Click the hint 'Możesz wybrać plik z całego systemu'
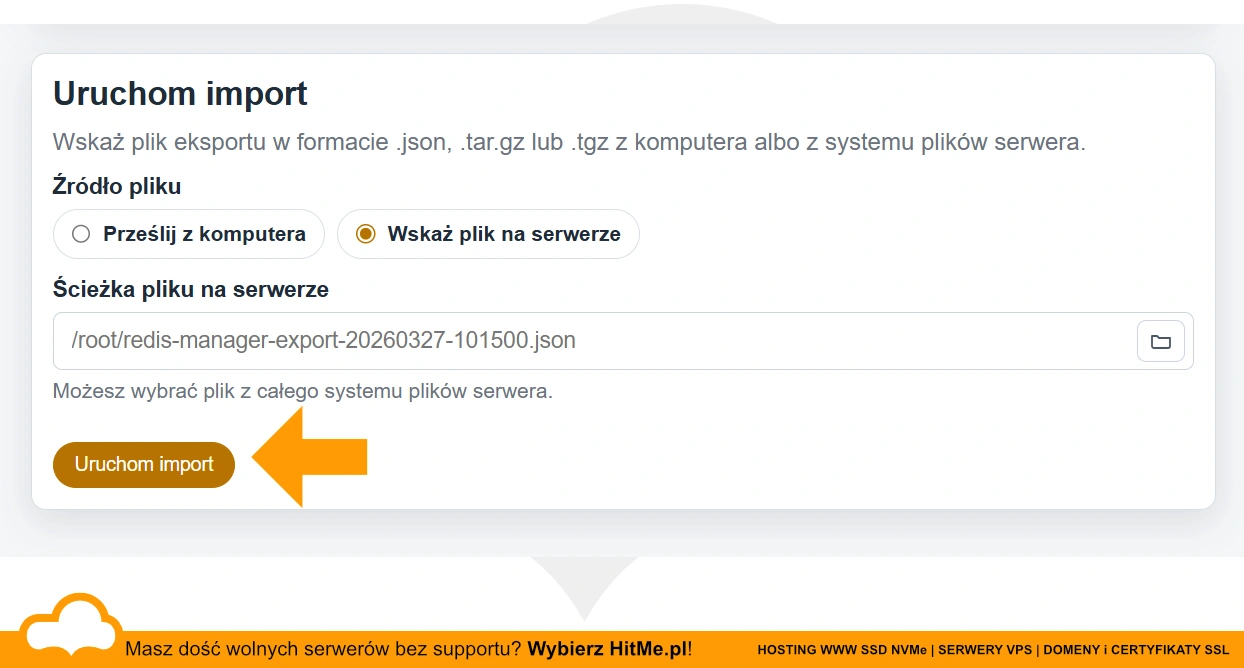 [x=302, y=391]
